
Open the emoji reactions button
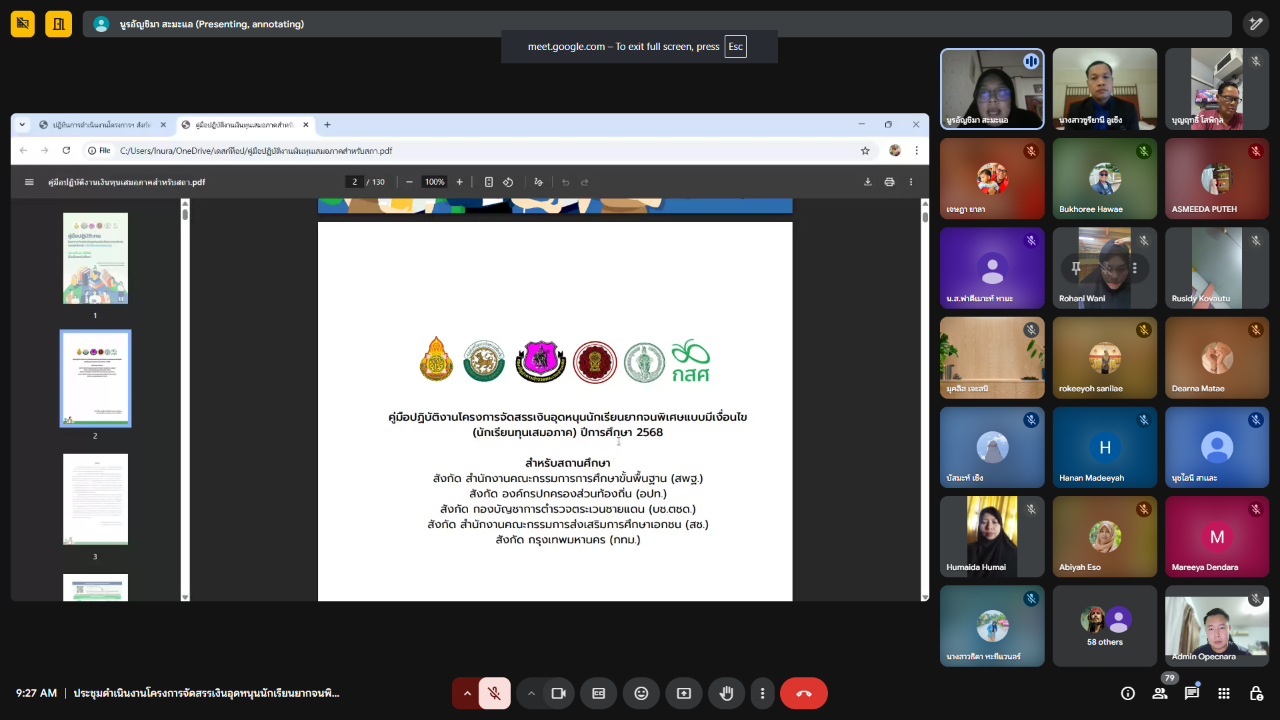pos(641,693)
